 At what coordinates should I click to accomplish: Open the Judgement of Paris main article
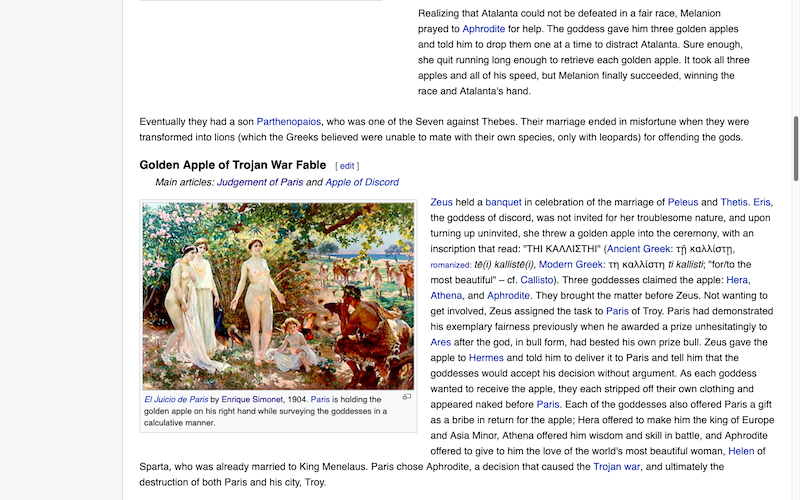click(x=259, y=182)
